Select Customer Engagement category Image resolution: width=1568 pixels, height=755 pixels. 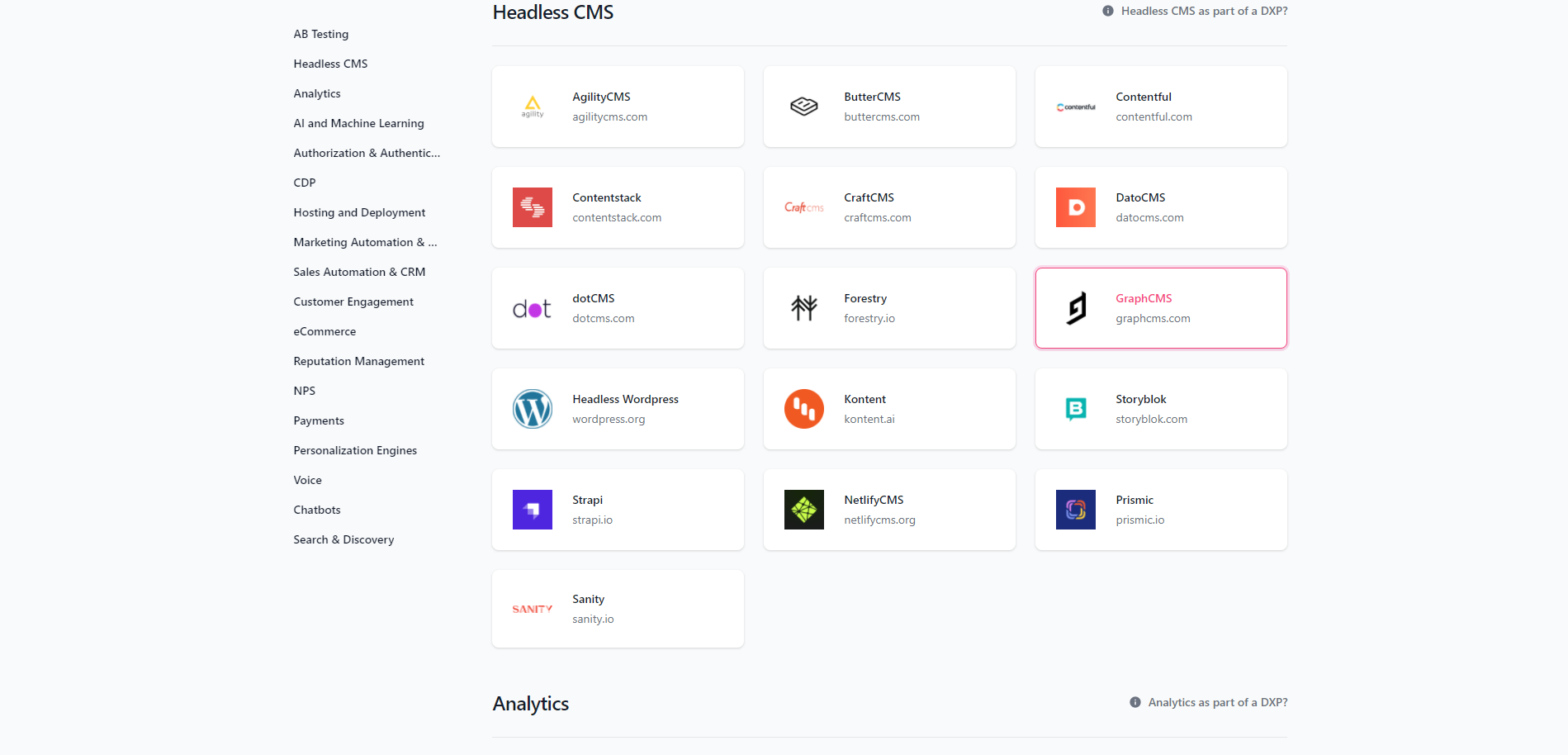[x=353, y=302]
